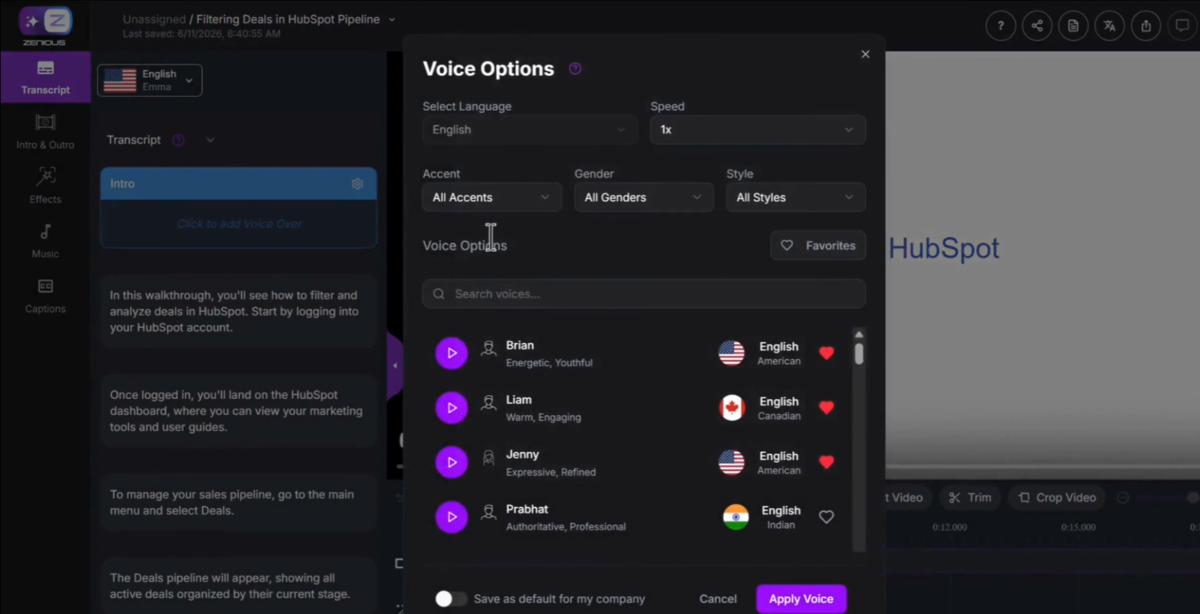This screenshot has height=614, width=1200.
Task: Click the comments icon in top bar
Action: tap(1182, 26)
